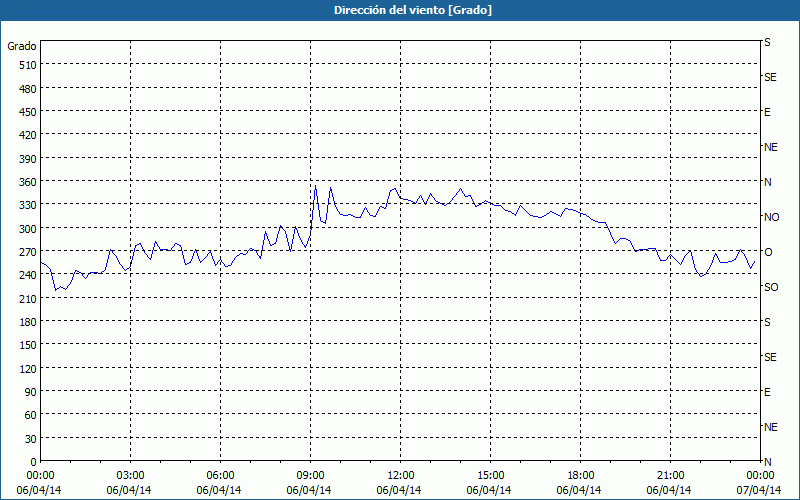Click the 00:00 label above 07/04/14
Screen dimensions: 800x500
(760, 476)
